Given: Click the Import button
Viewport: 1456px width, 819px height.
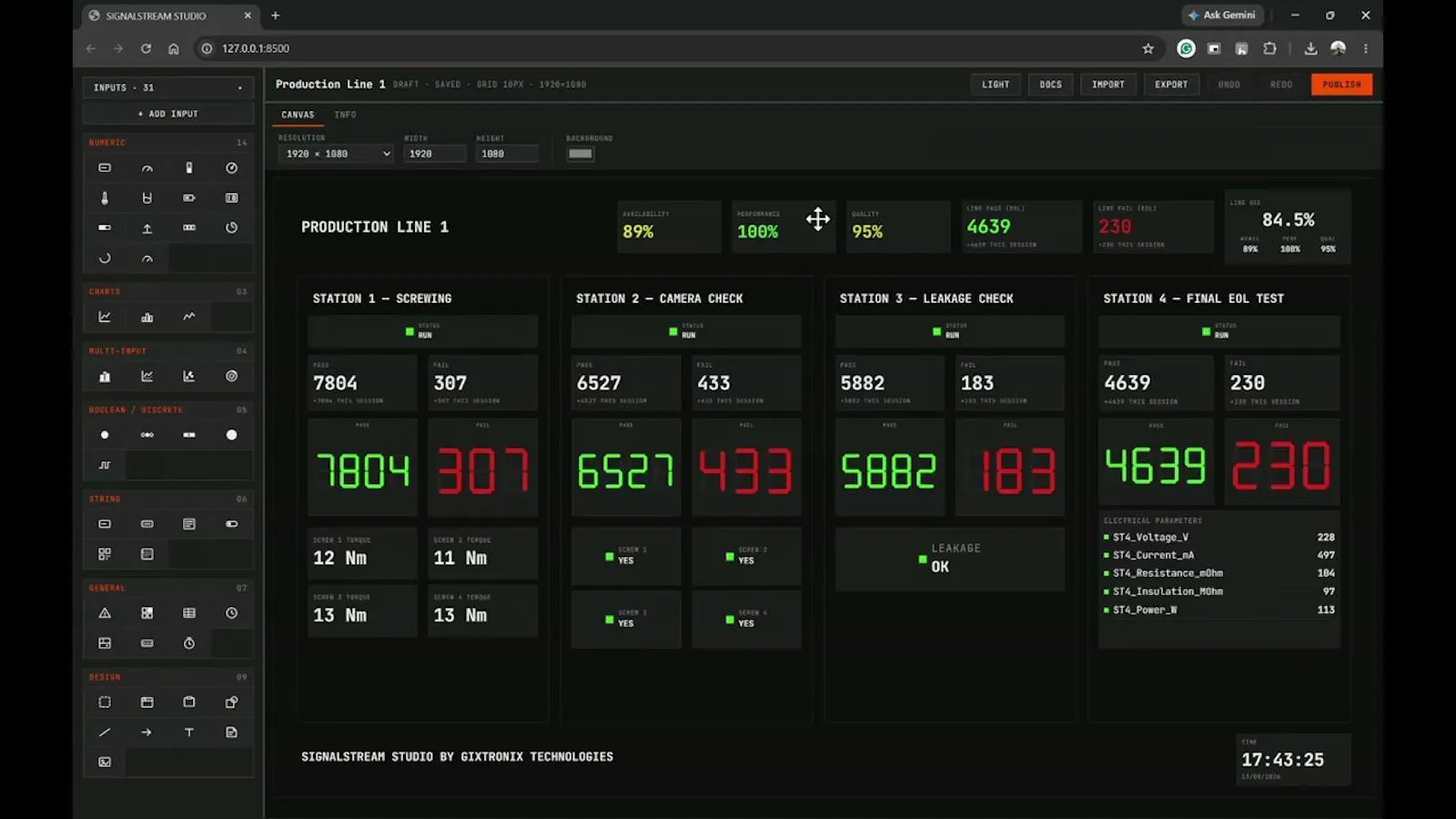Looking at the screenshot, I should (1108, 85).
